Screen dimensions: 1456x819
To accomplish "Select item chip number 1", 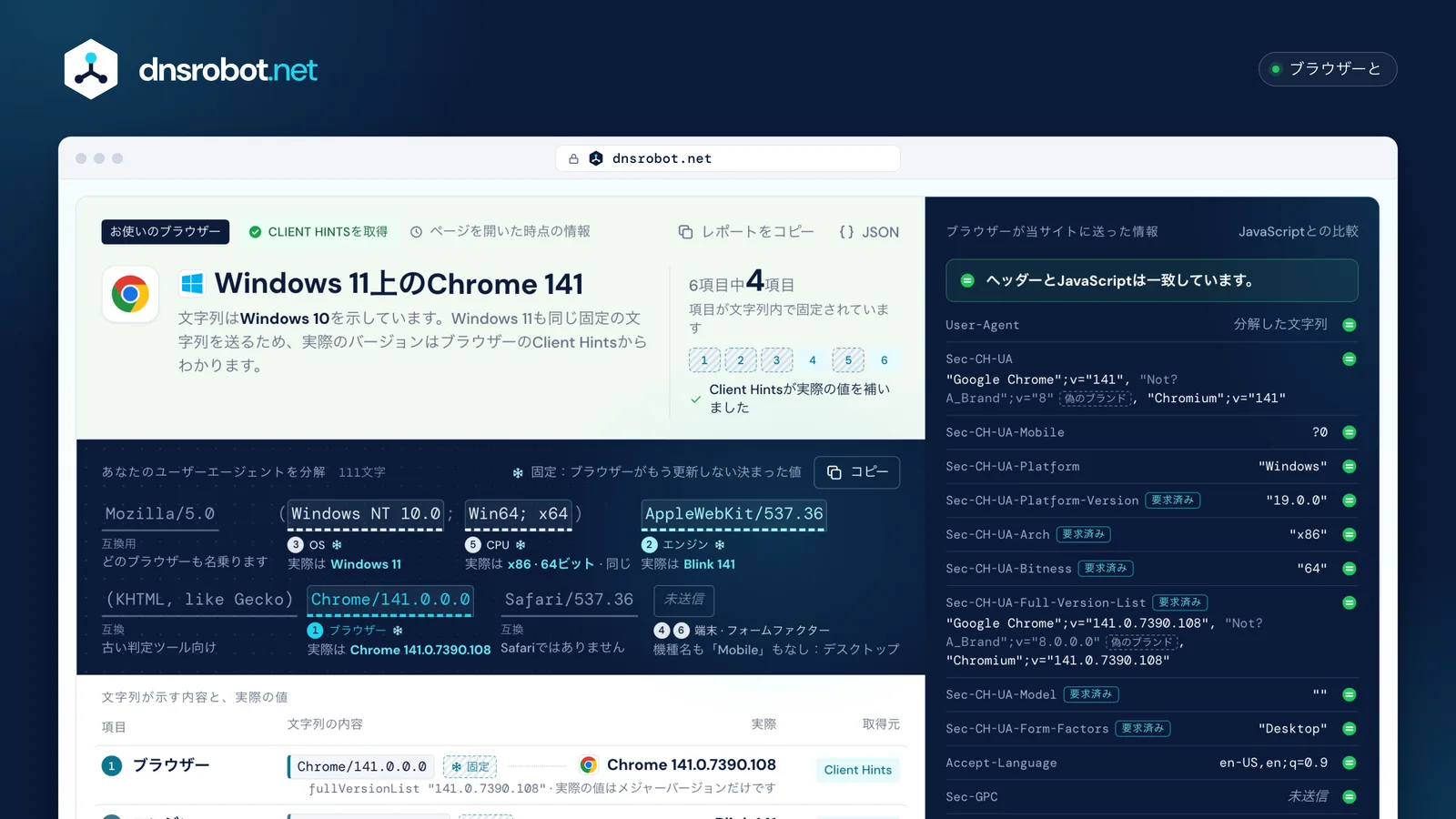I will [x=704, y=360].
